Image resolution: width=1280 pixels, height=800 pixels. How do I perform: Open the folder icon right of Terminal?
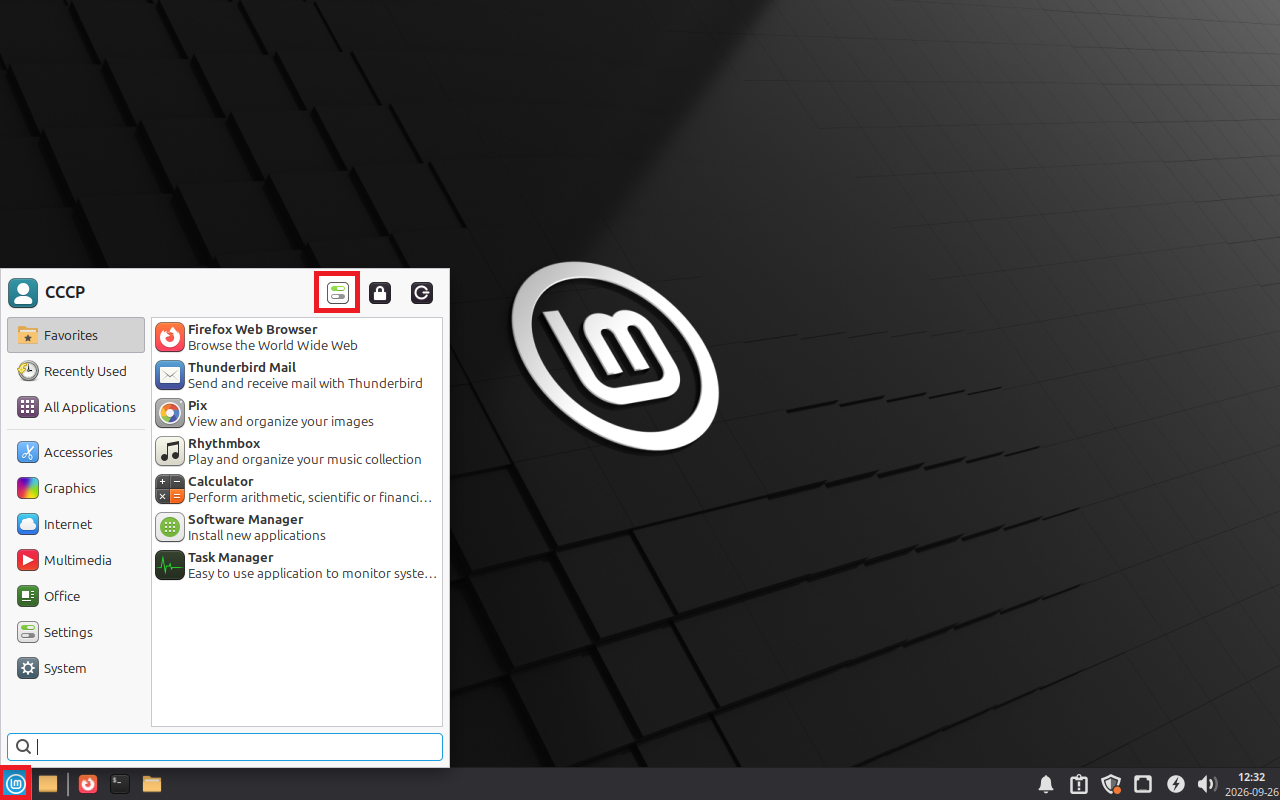pos(152,784)
